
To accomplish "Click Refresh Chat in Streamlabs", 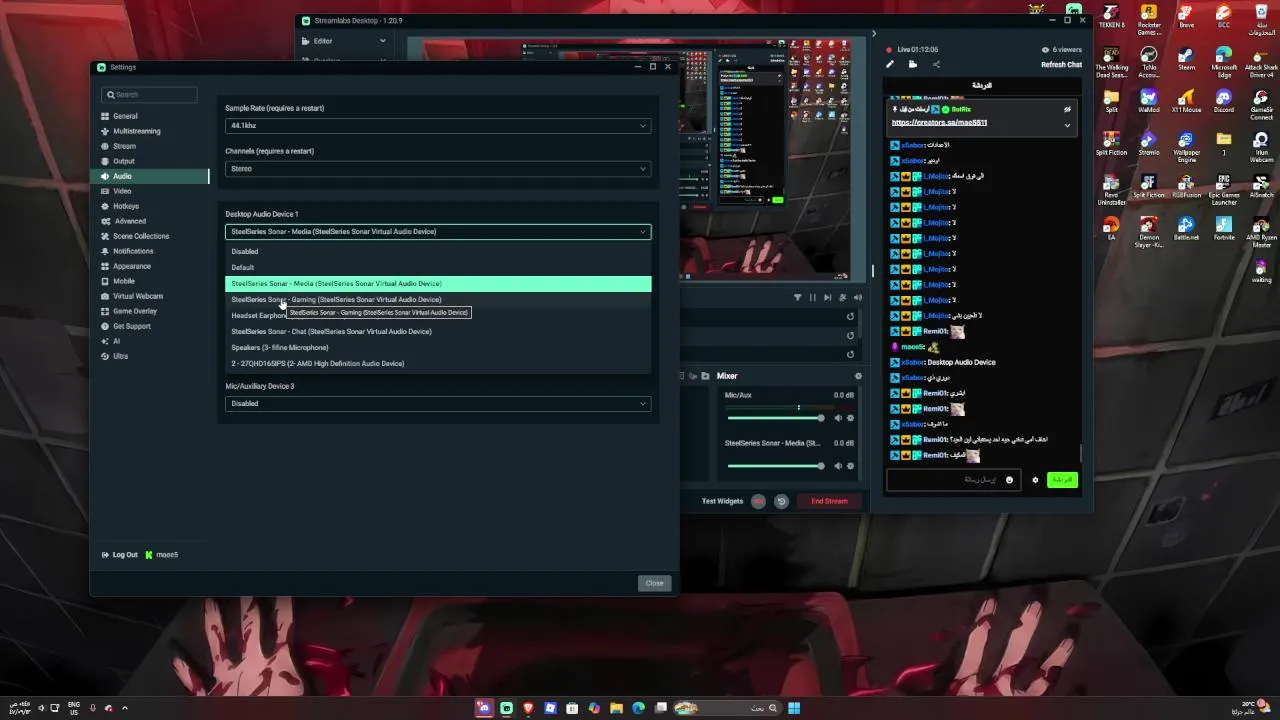I will (1061, 65).
